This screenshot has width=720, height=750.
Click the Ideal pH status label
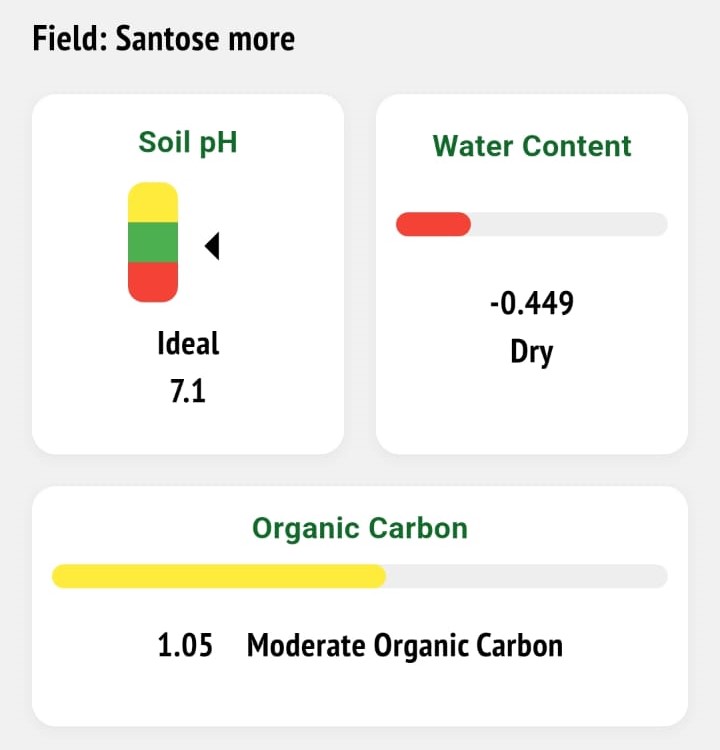188,343
